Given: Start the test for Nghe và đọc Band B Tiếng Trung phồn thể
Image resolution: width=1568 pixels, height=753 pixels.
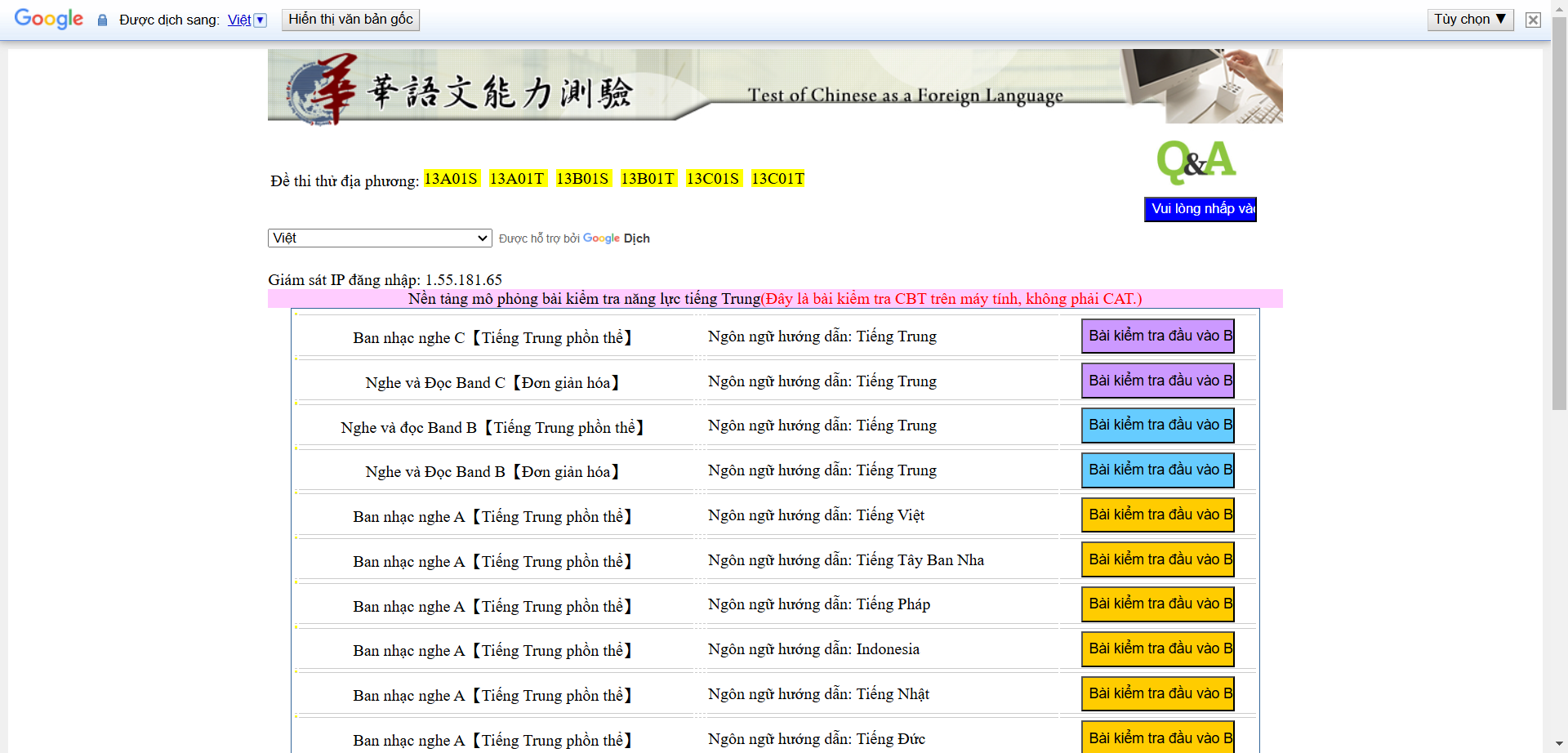Looking at the screenshot, I should click(x=1157, y=425).
